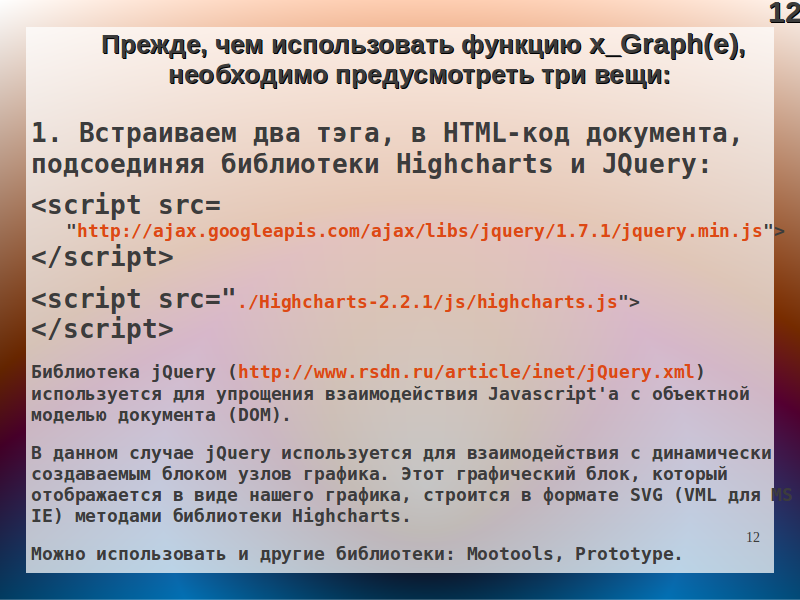800x600 pixels.
Task: Select the line ending 'Javascript'а с объектной'
Action: pos(390,394)
